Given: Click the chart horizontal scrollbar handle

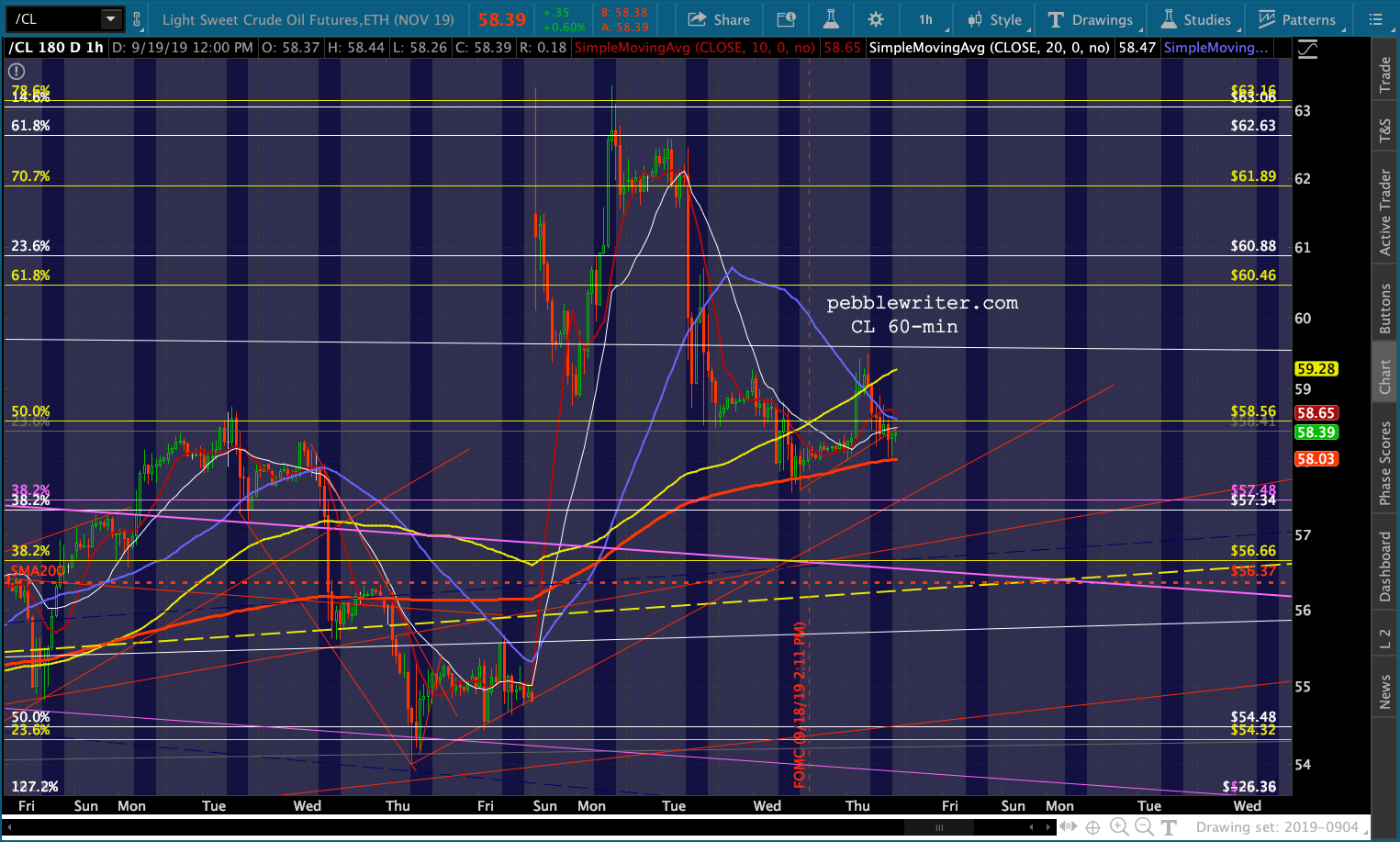Looking at the screenshot, I should coord(938,827).
